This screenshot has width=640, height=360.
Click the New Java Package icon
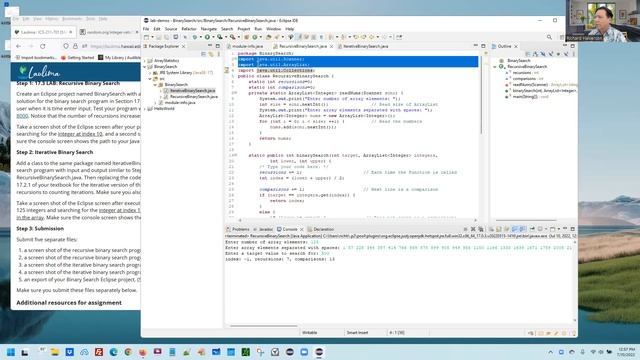[247, 37]
